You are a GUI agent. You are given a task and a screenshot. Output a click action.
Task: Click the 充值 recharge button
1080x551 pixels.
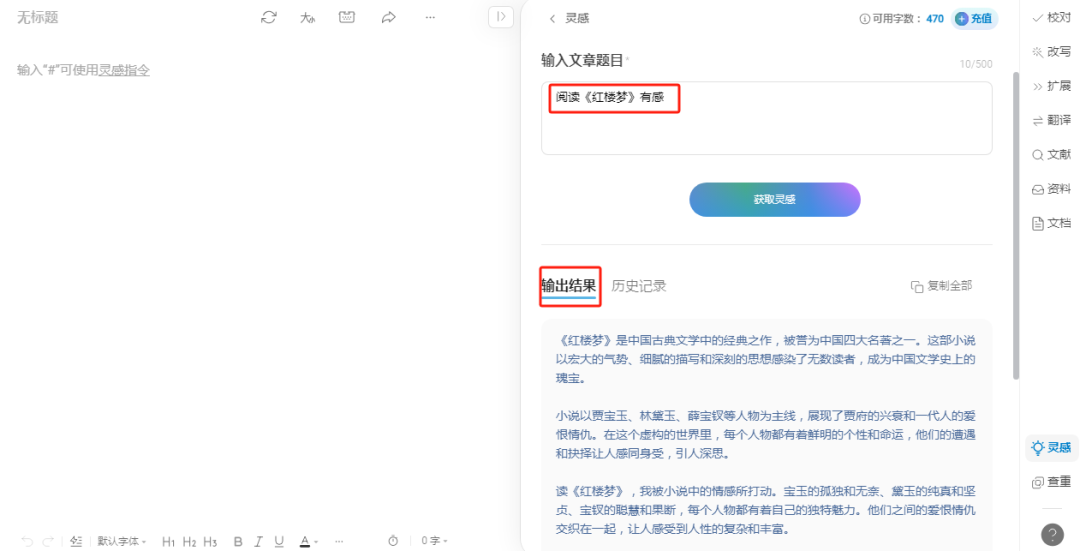coord(974,19)
